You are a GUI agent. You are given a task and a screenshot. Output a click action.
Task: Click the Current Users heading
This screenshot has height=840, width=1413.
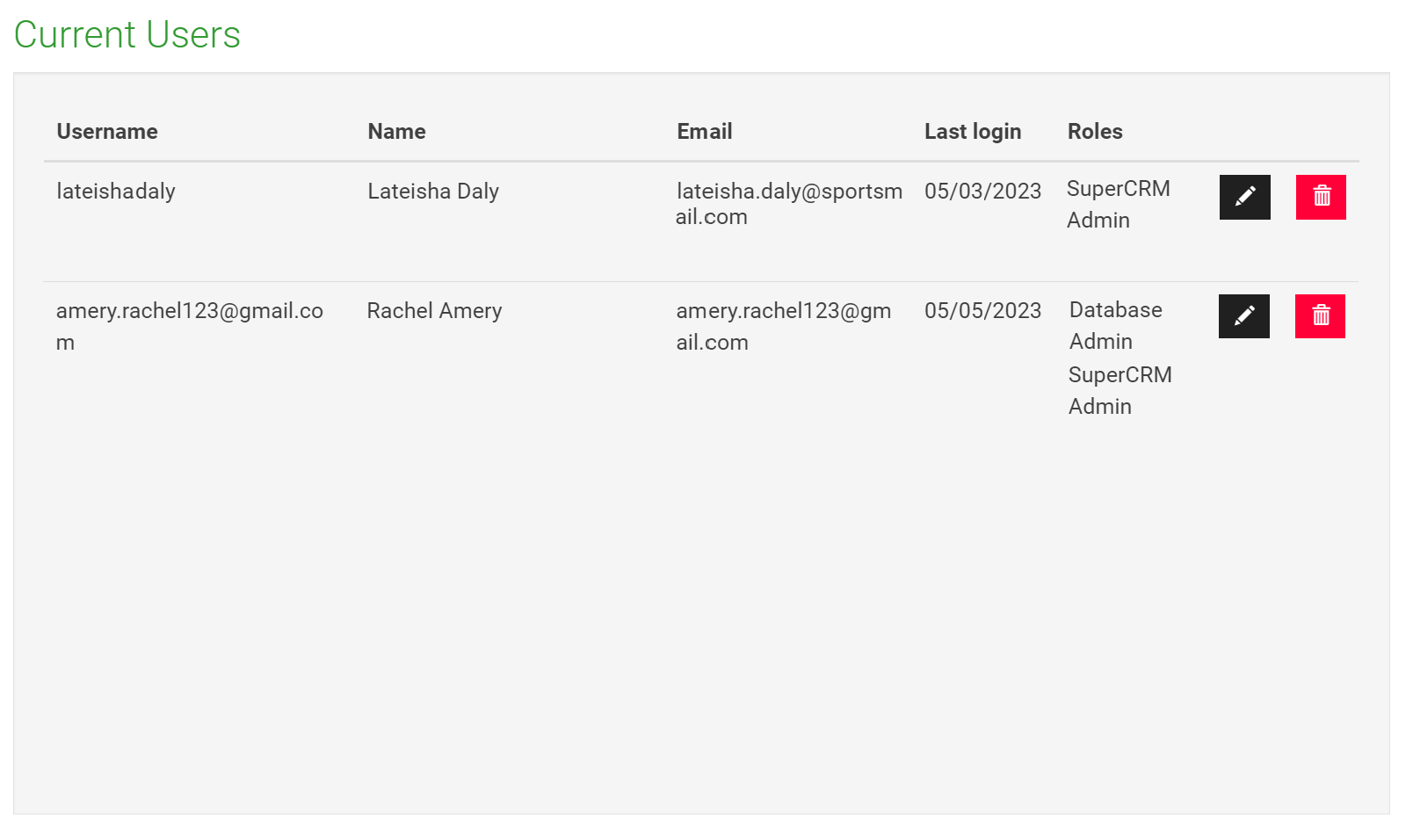[x=127, y=35]
